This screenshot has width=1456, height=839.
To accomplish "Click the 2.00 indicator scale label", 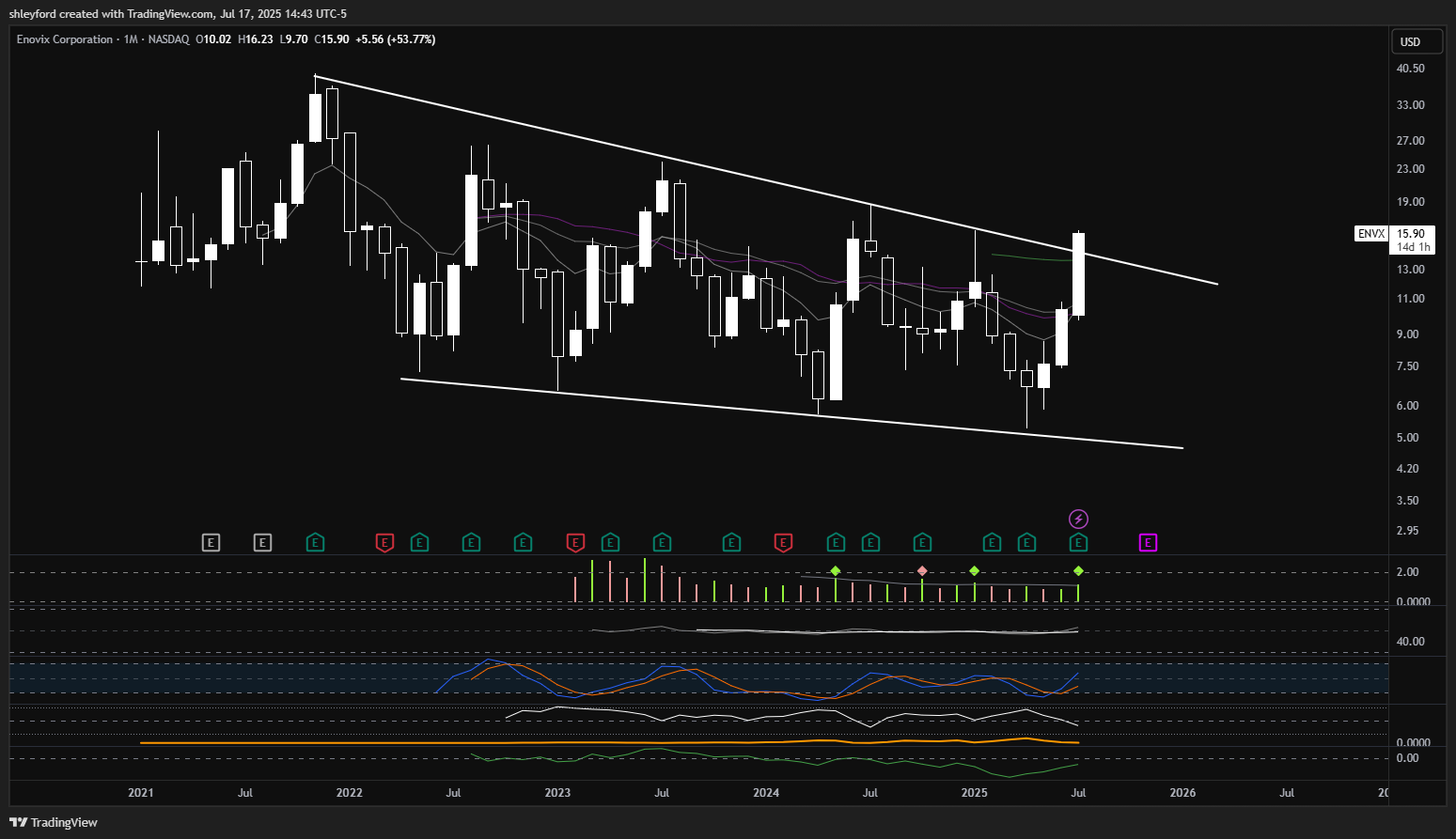I will click(1407, 572).
